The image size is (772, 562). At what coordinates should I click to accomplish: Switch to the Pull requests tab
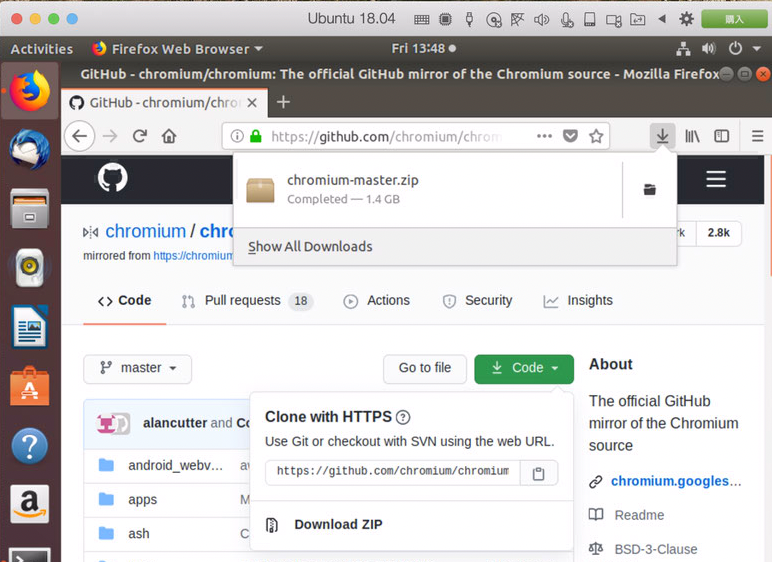click(x=246, y=301)
